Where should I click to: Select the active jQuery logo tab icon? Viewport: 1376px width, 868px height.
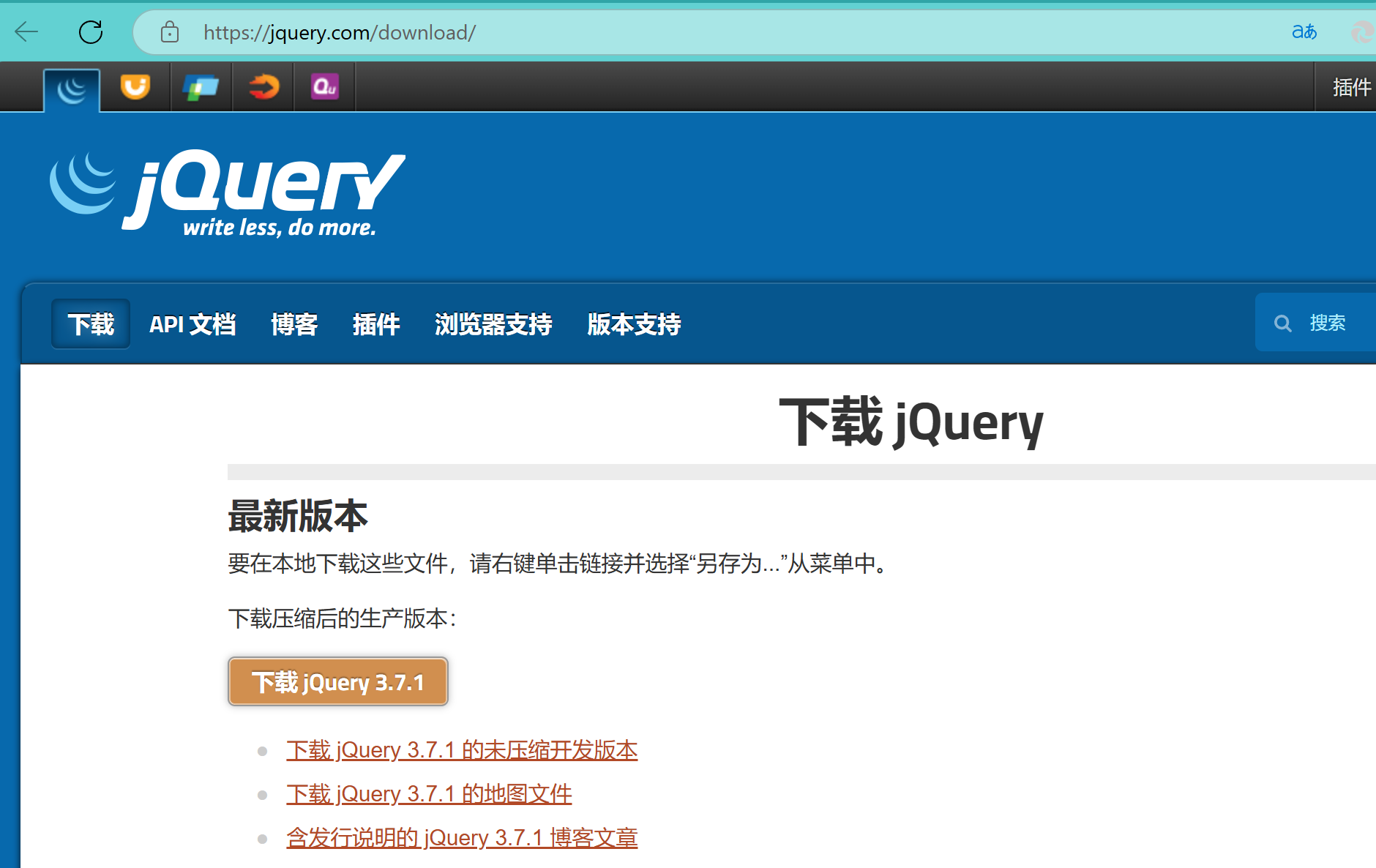[72, 86]
